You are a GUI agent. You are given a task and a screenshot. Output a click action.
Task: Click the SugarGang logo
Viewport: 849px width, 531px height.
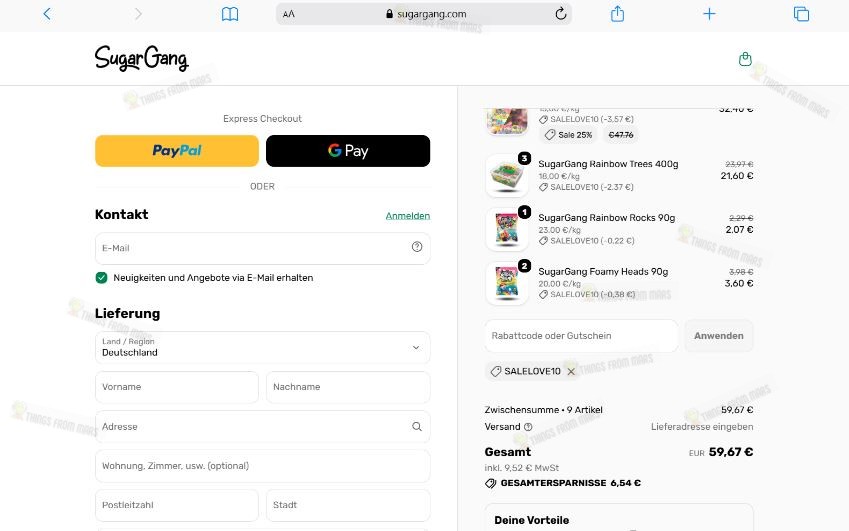click(x=141, y=58)
